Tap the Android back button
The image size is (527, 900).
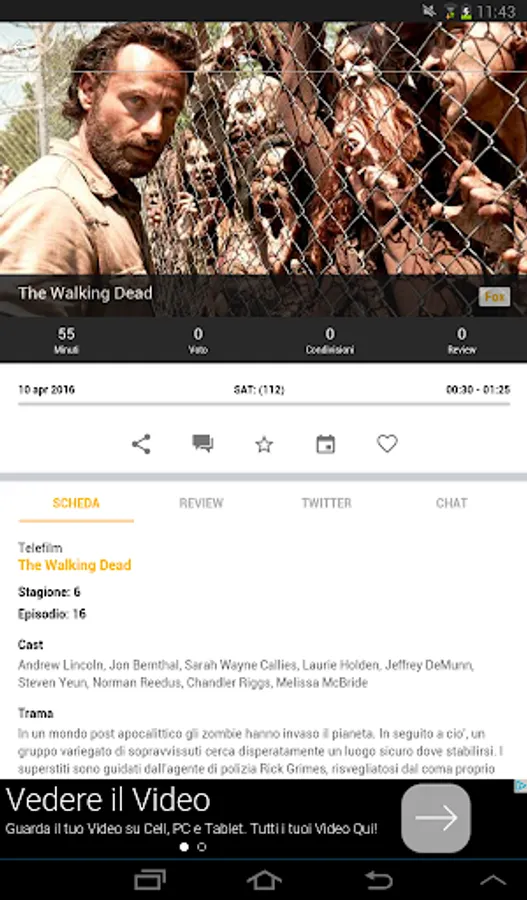tap(379, 879)
